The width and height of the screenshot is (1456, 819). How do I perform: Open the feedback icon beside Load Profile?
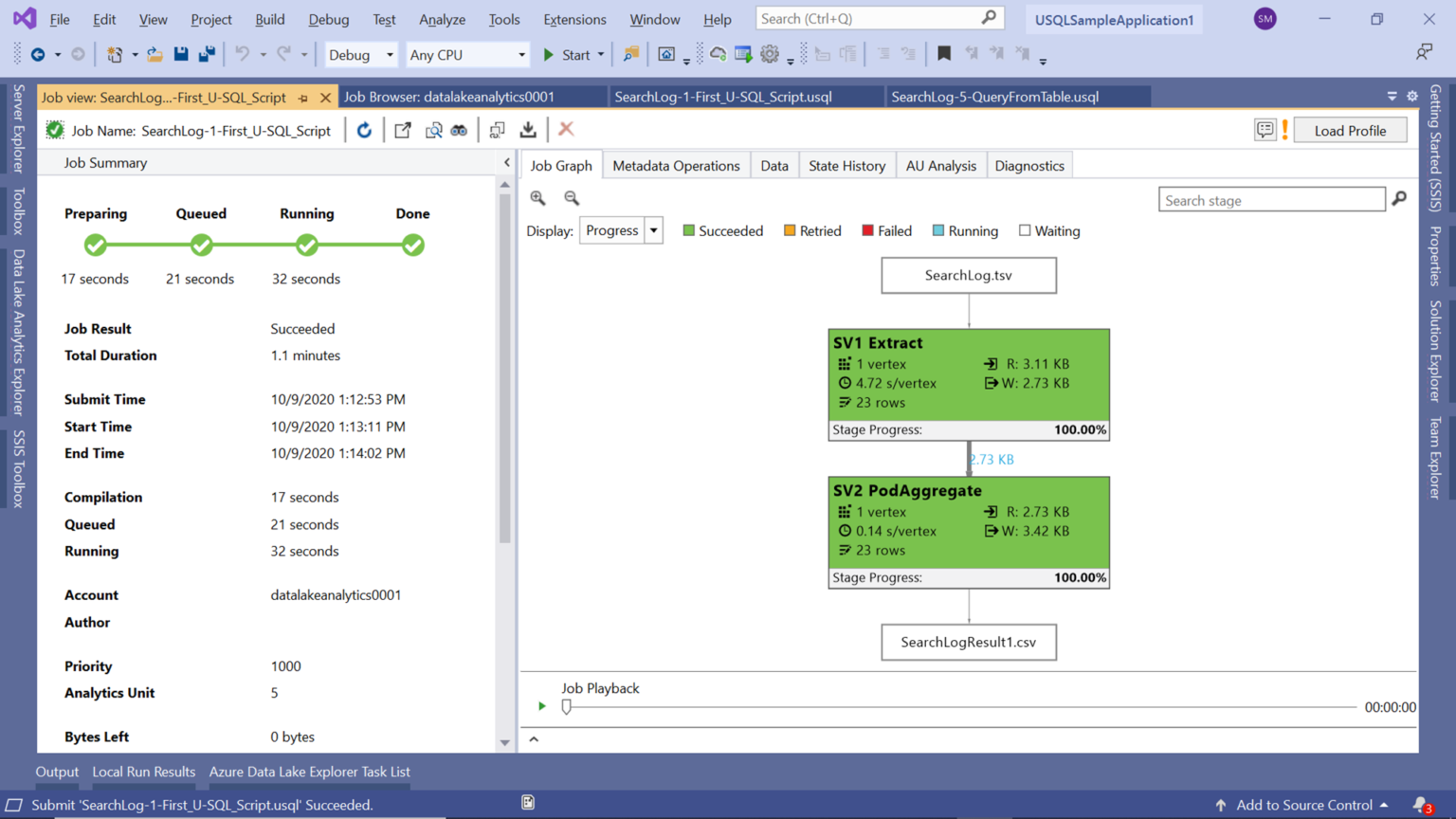click(x=1265, y=130)
